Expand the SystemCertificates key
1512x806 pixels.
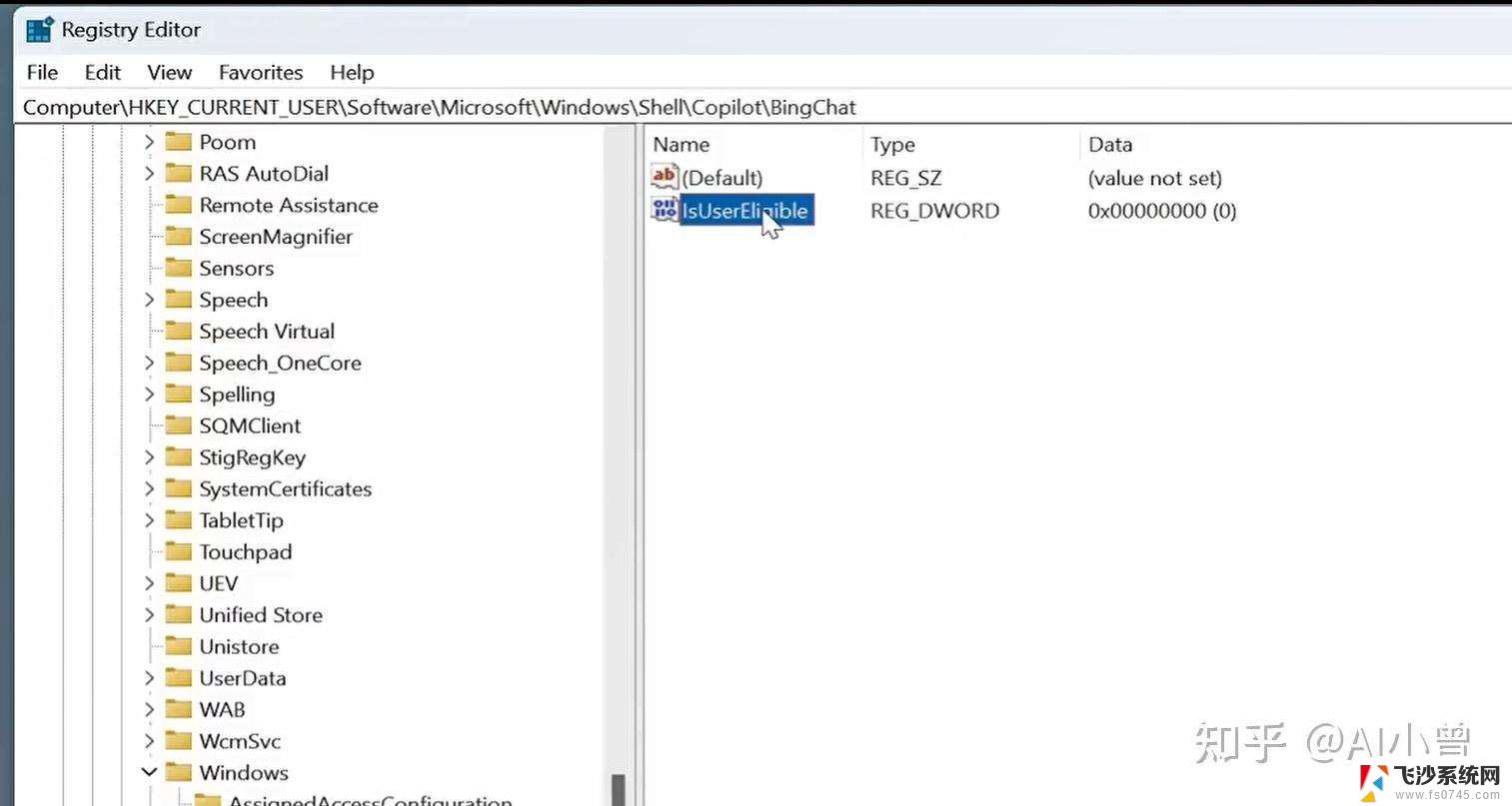click(149, 489)
